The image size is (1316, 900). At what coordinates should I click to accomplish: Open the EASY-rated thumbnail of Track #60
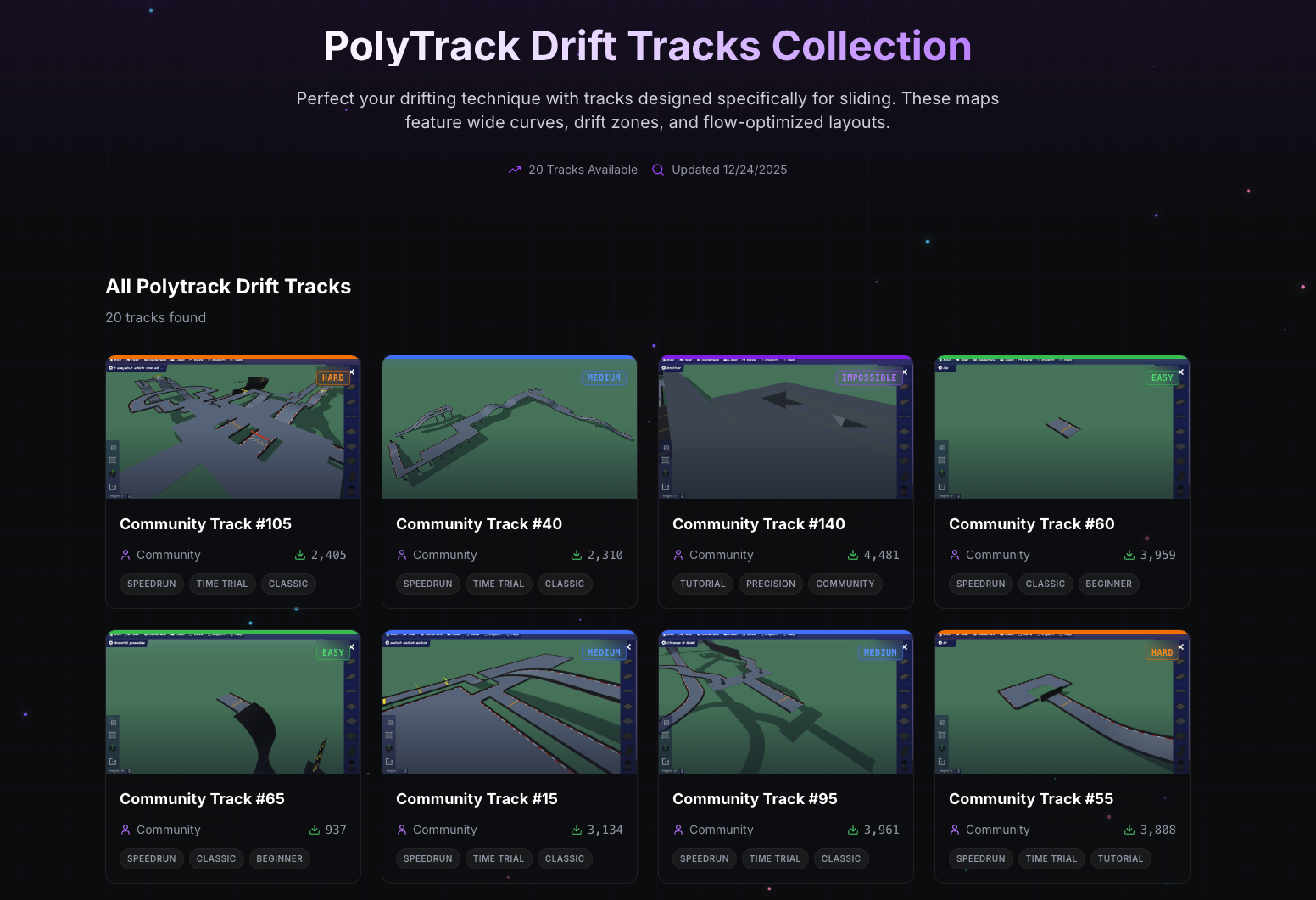(1062, 427)
